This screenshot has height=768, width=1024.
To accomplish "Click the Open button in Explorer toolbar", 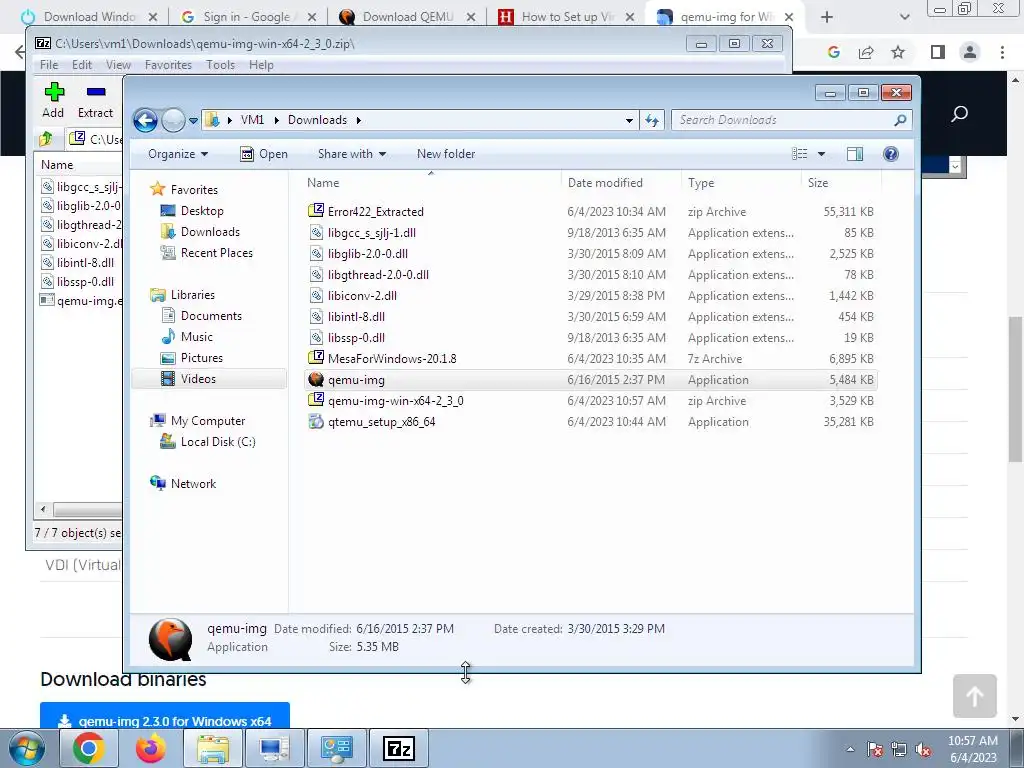I will [x=264, y=154].
